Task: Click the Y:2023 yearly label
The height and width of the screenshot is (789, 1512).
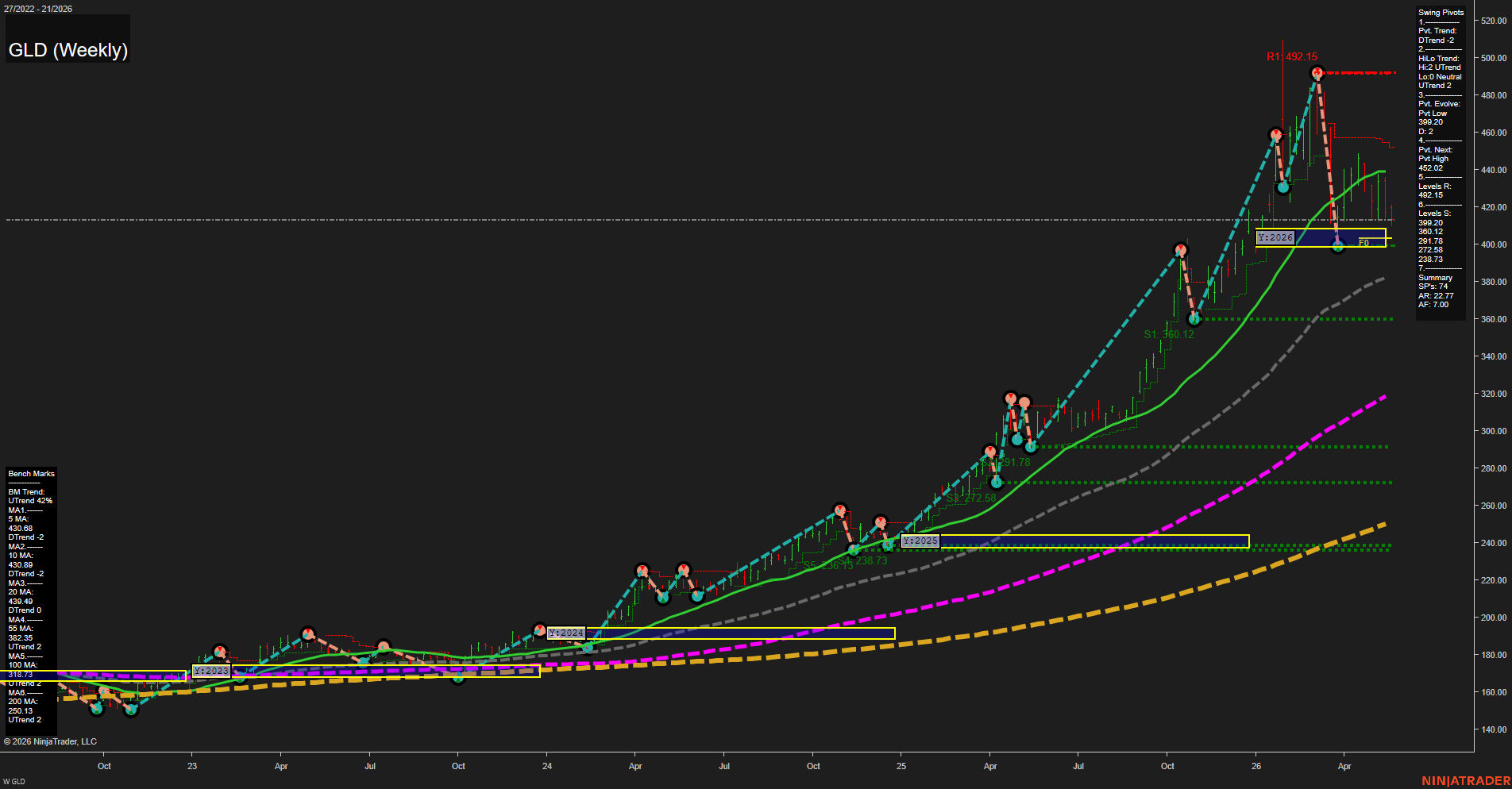Action: click(x=211, y=671)
